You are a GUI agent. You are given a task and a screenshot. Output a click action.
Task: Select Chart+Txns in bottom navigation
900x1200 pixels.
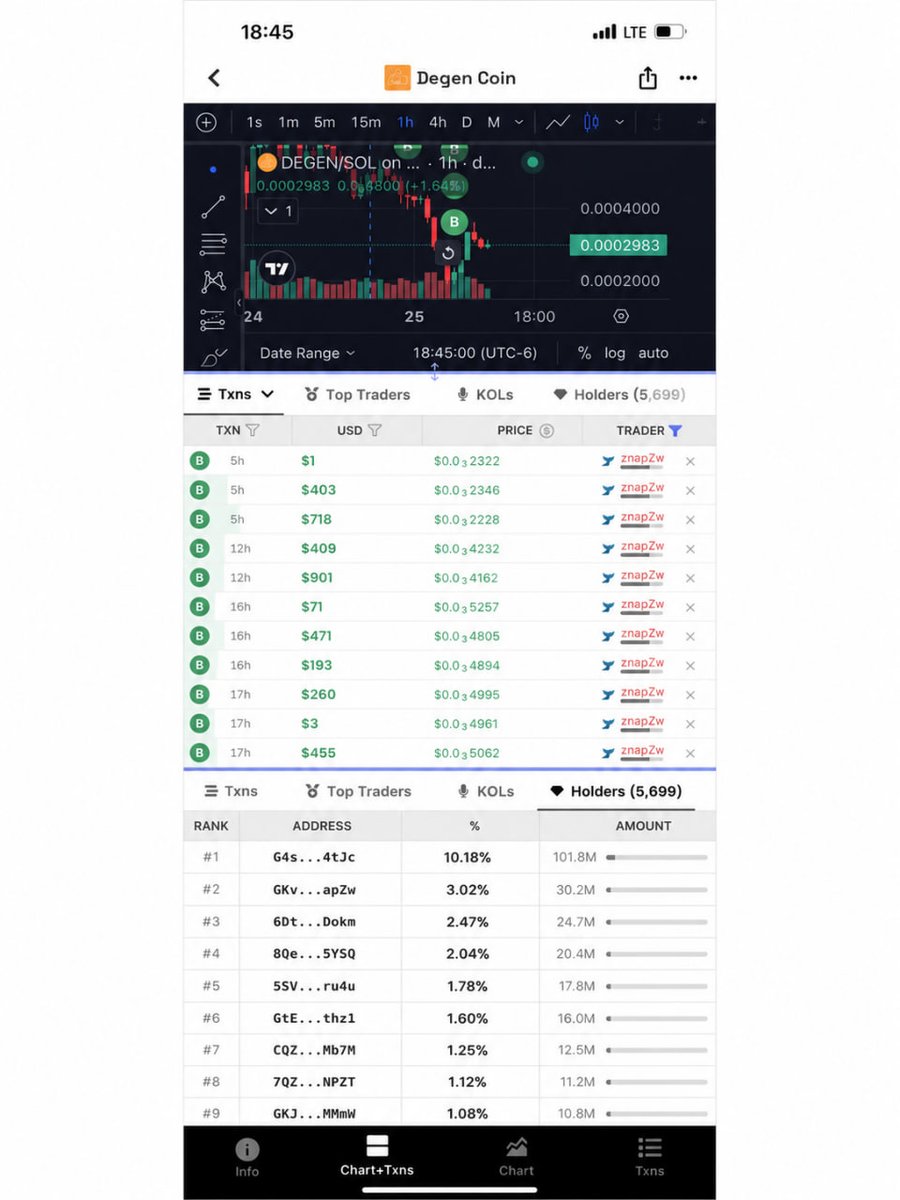tap(377, 1157)
